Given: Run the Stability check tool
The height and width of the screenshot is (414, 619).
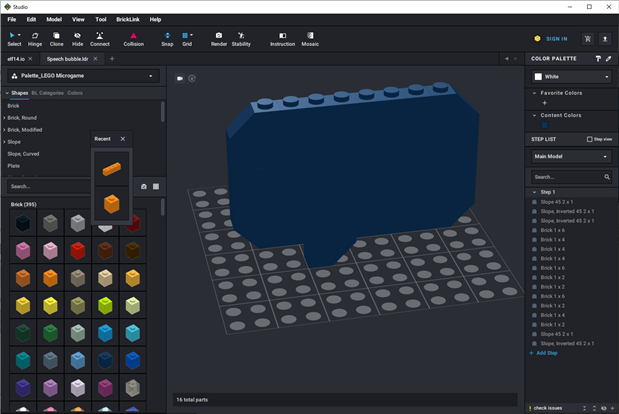Looking at the screenshot, I should coord(241,39).
